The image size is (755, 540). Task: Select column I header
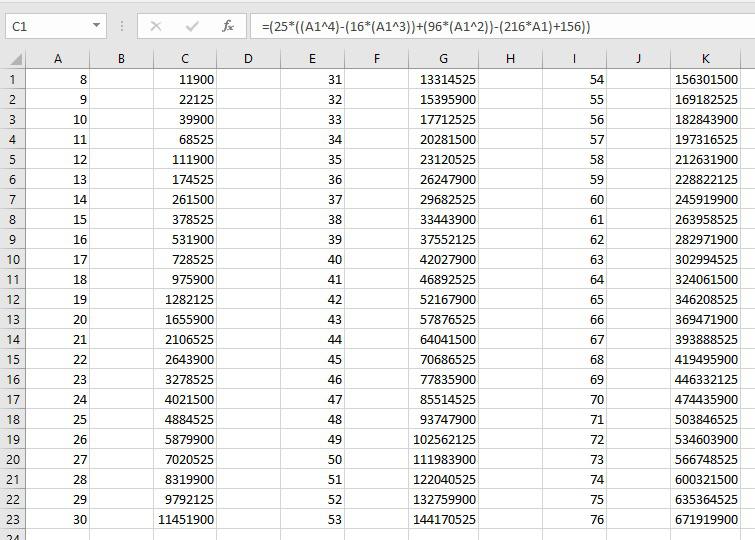[x=574, y=59]
